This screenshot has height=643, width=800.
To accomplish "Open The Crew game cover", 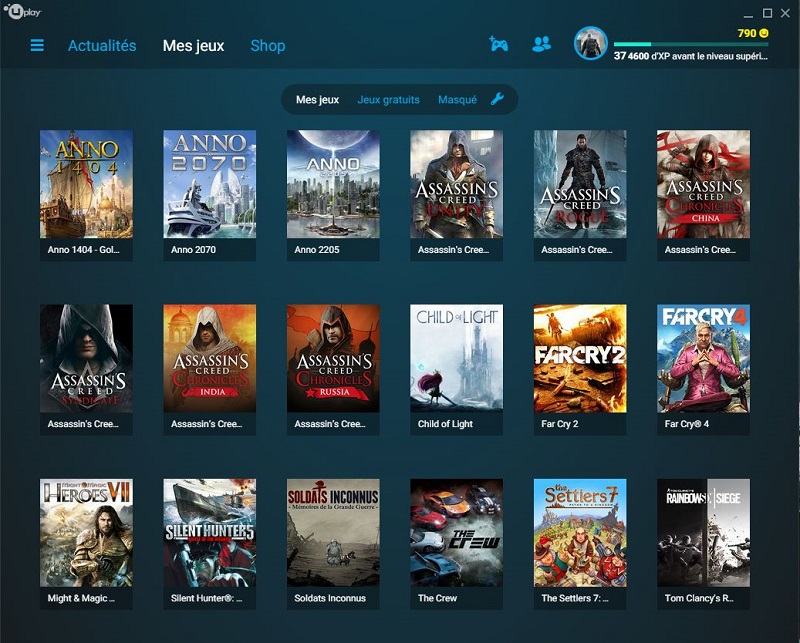I will tap(457, 533).
